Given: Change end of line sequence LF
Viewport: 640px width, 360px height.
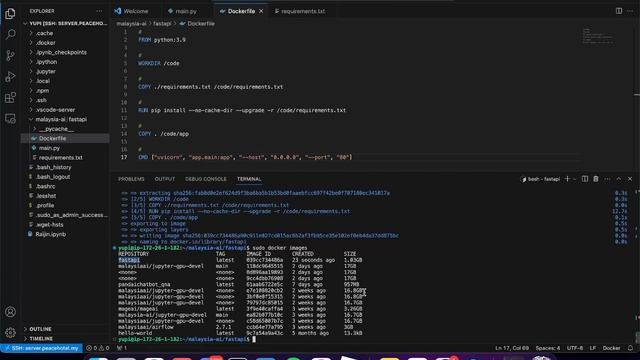Looking at the screenshot, I should click(x=593, y=348).
